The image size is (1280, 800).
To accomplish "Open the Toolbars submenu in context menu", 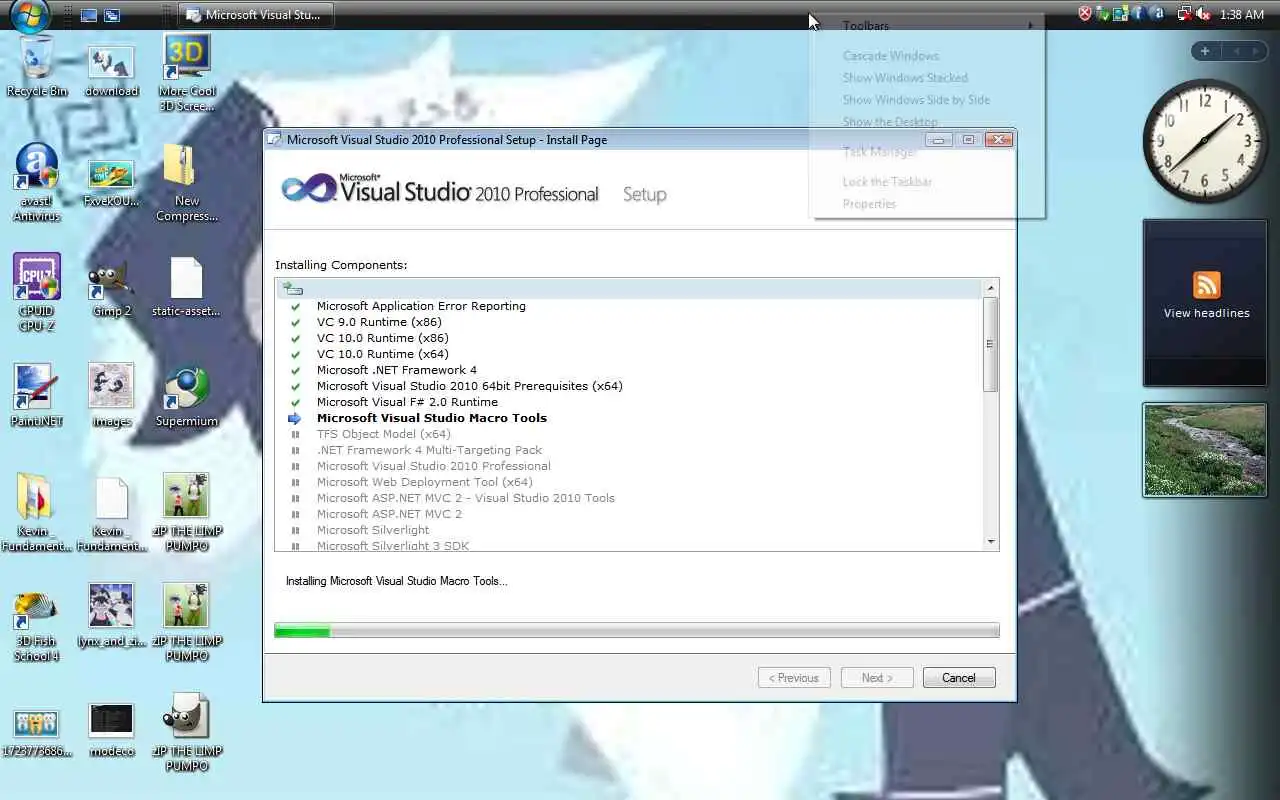I will click(927, 26).
